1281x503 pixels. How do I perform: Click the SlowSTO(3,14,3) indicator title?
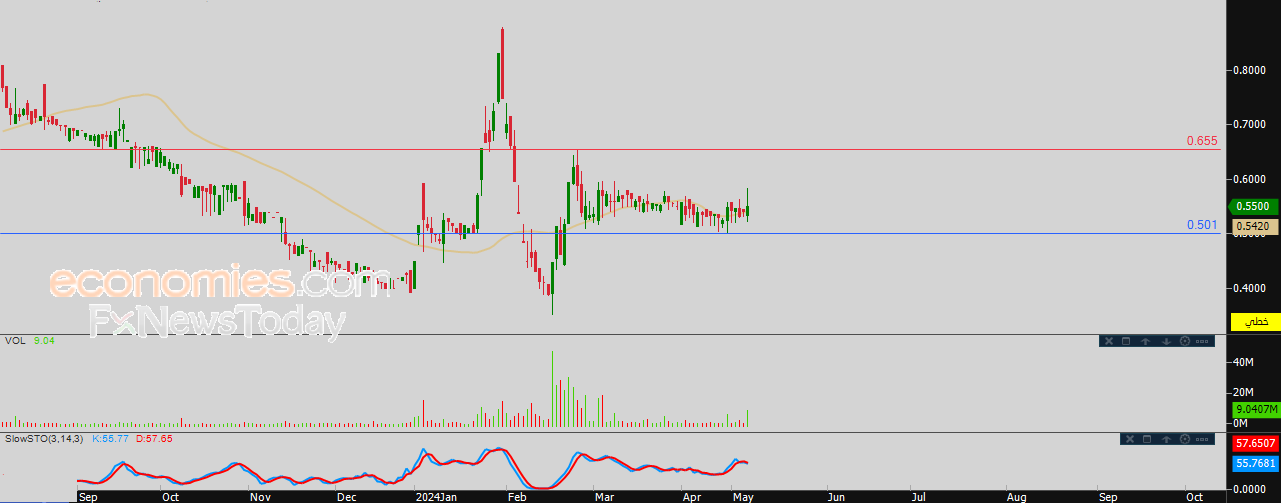45,438
